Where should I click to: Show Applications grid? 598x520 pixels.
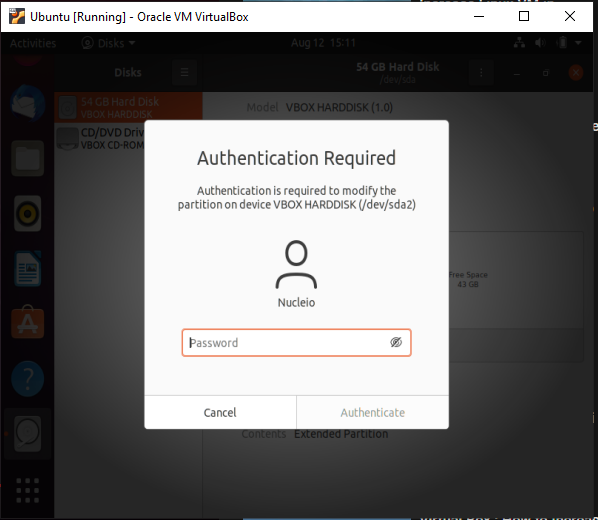(27, 490)
